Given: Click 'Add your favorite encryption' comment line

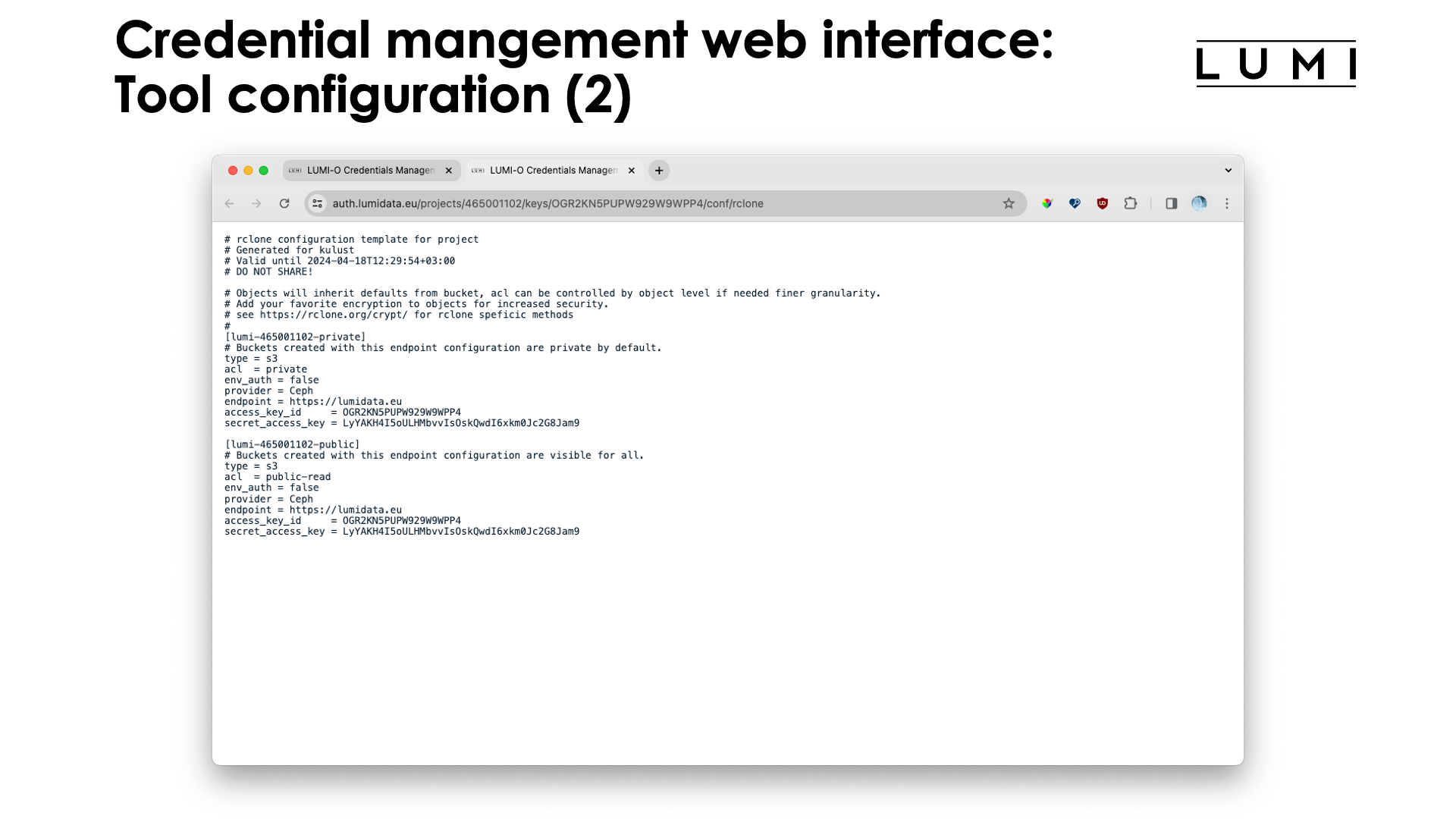Looking at the screenshot, I should click(416, 304).
